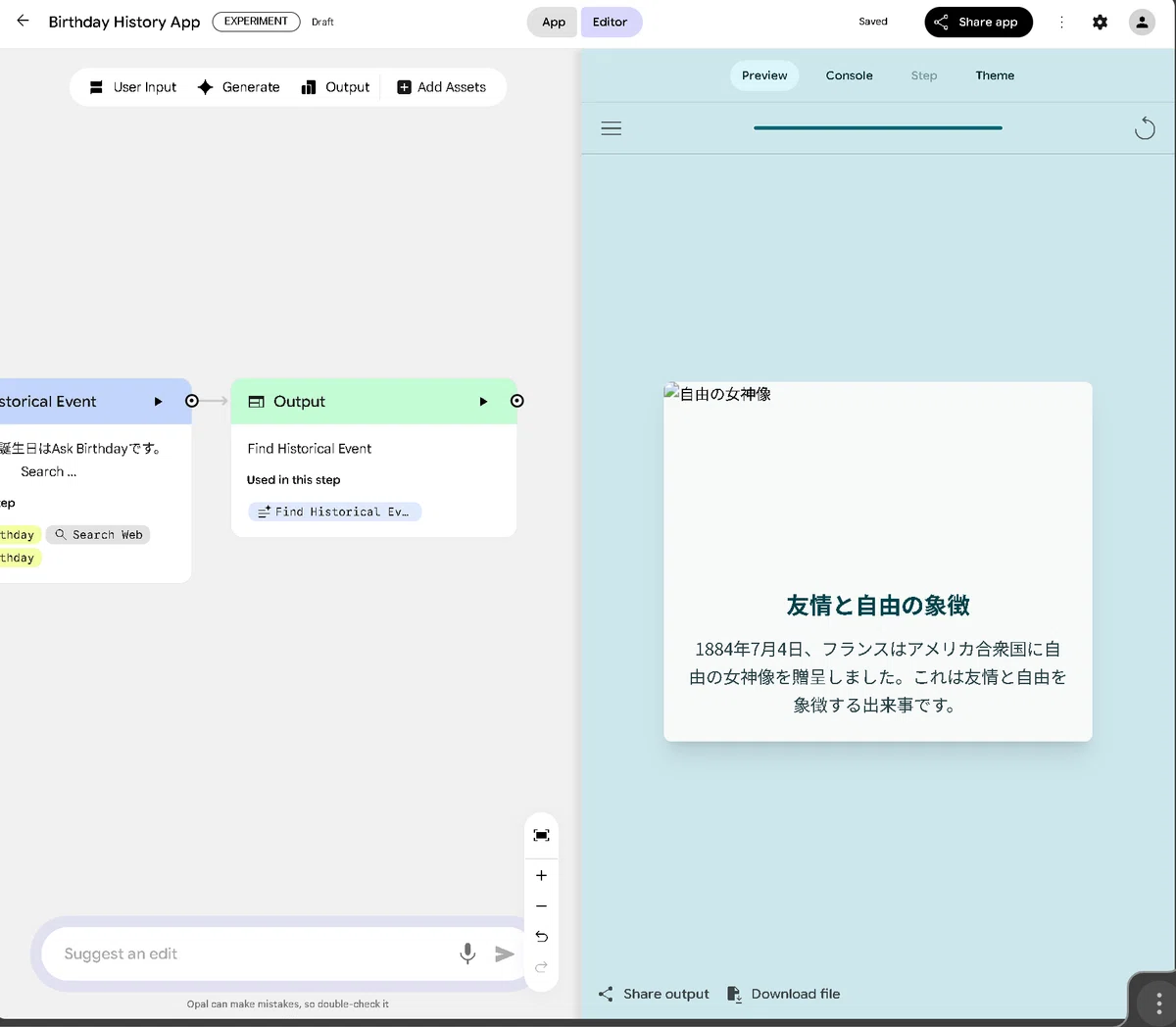Viewport: 1176px width, 1027px height.
Task: Restart the preview with the reload icon
Action: 1145,128
